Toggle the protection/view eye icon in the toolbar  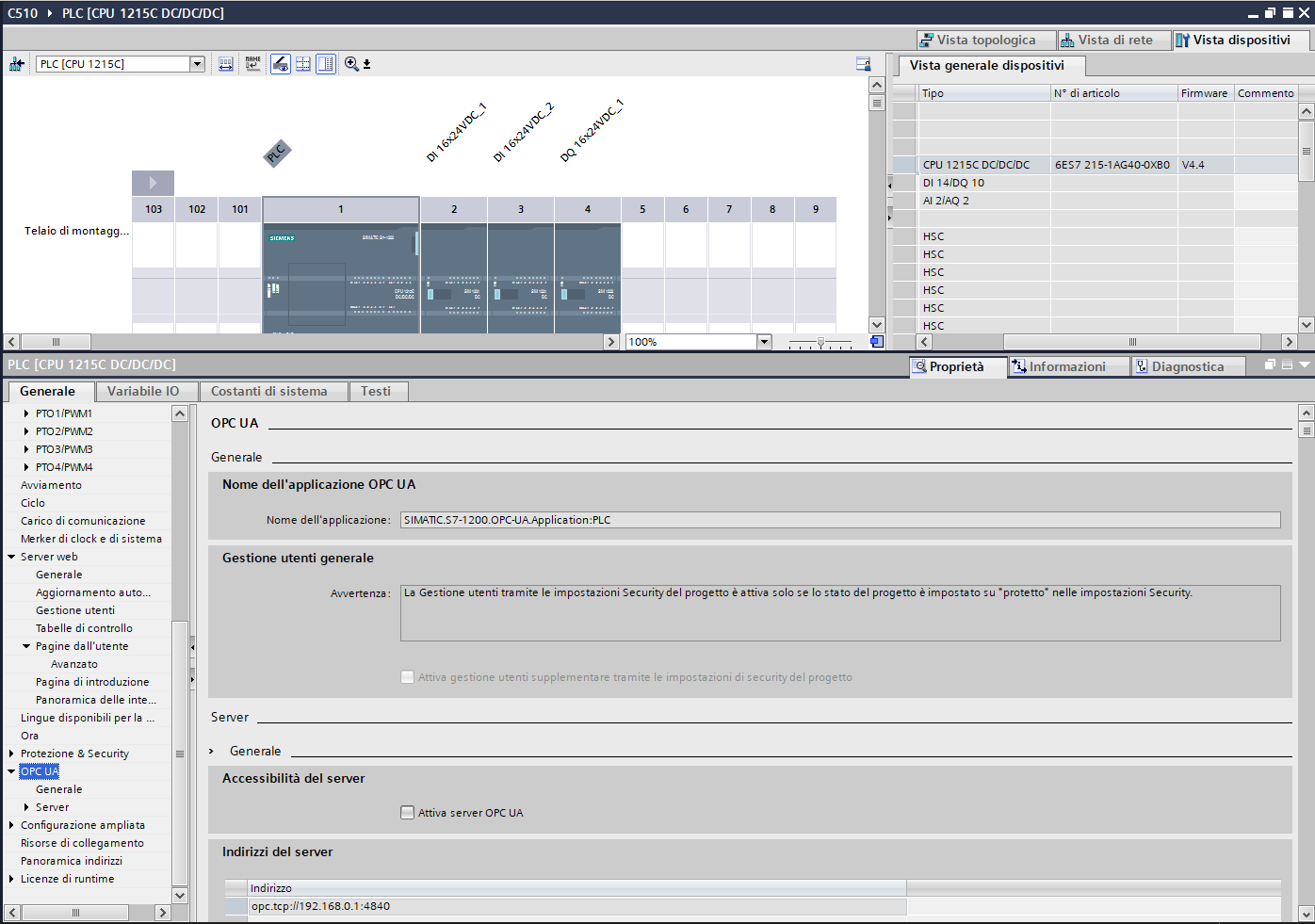(281, 64)
